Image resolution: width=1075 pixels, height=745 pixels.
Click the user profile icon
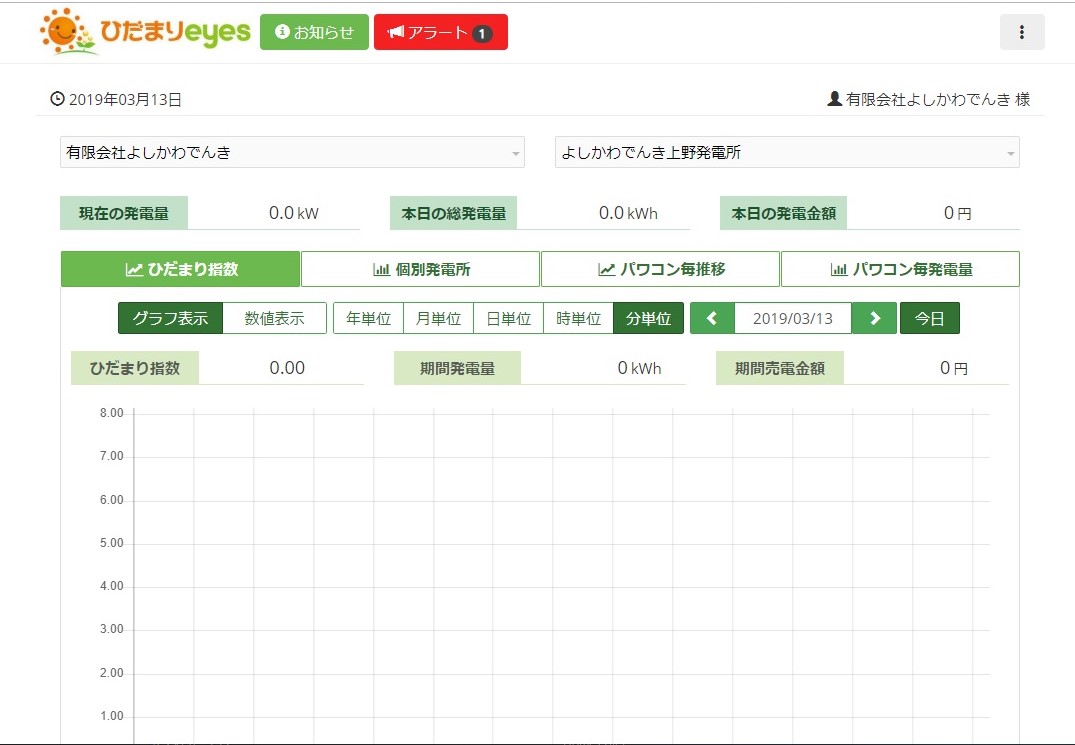(x=834, y=99)
